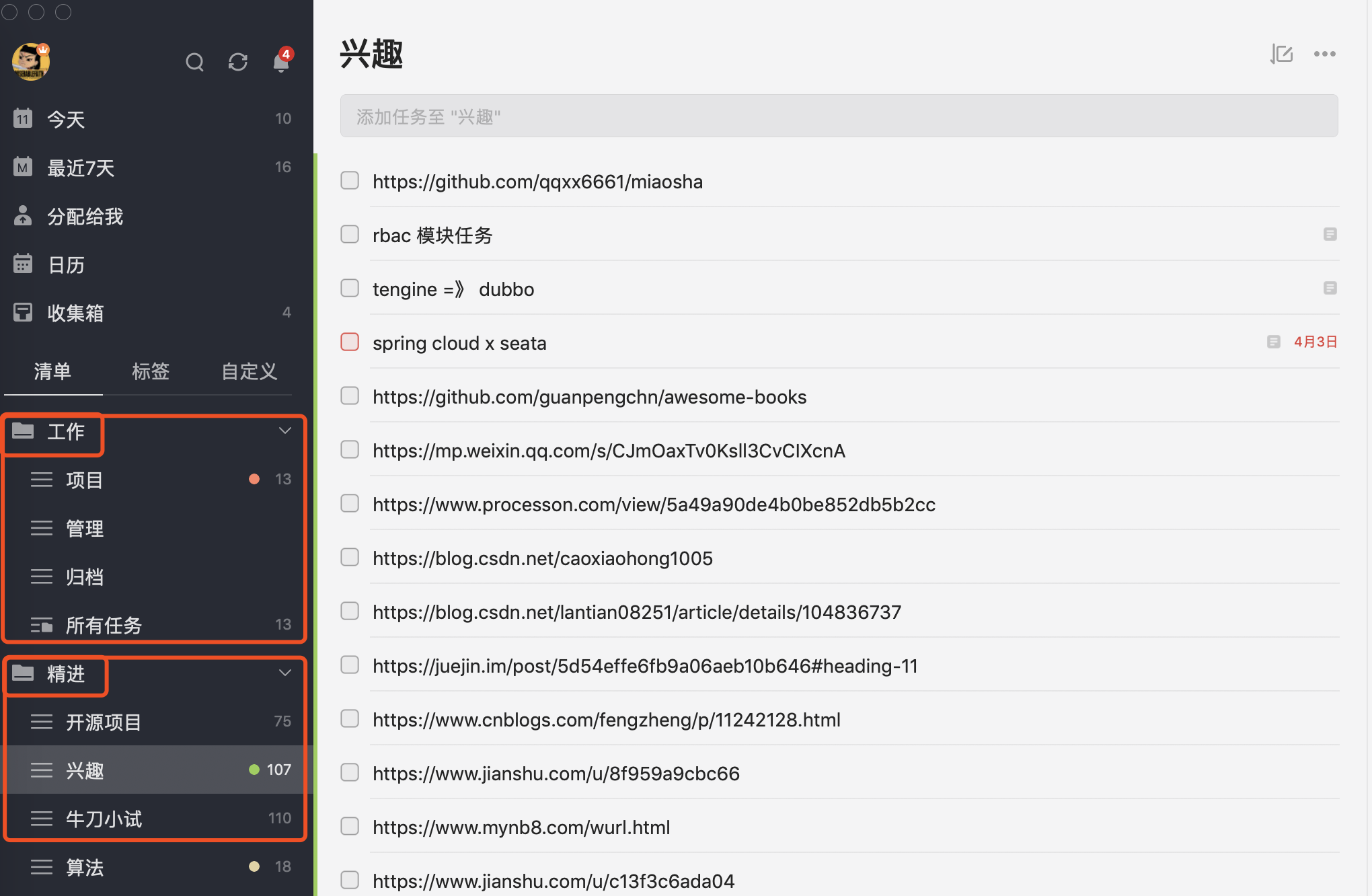The width and height of the screenshot is (1372, 896).
Task: Switch to the 自定义 tab
Action: (x=249, y=371)
